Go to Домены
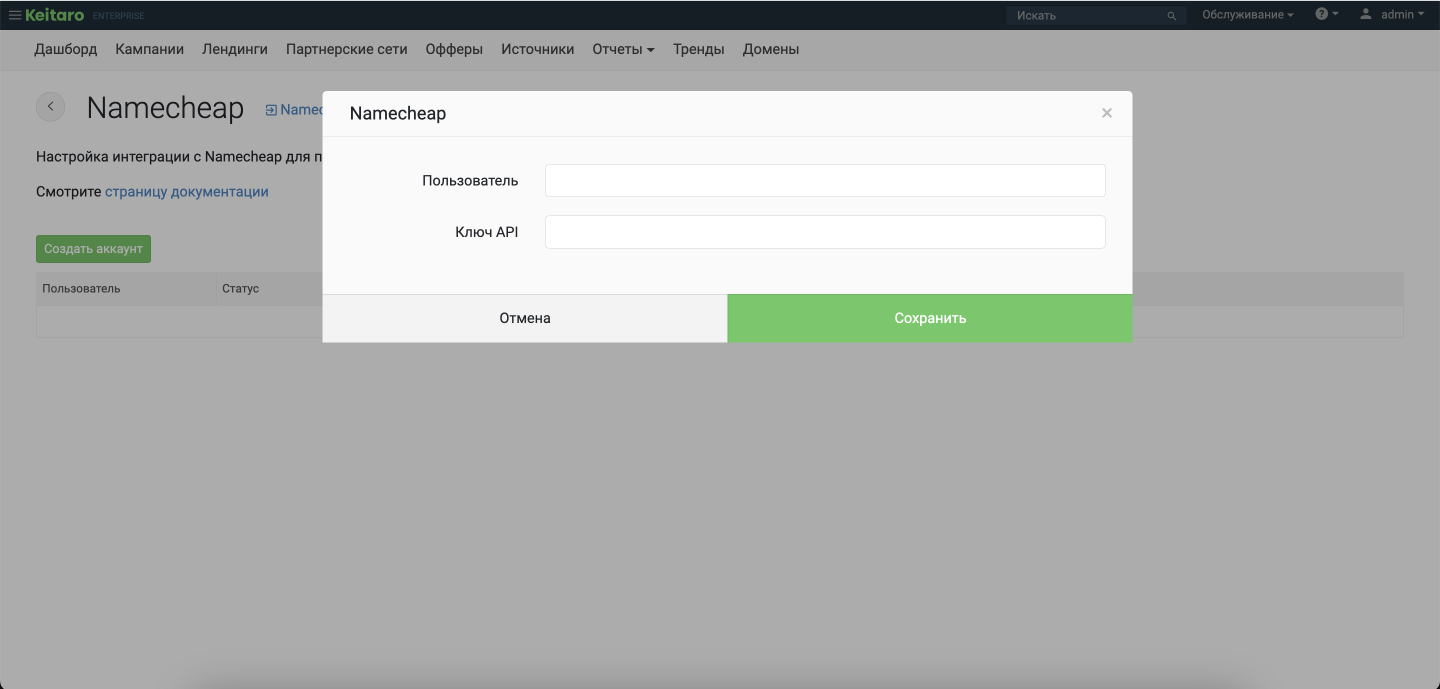This screenshot has width=1440, height=689. point(771,49)
